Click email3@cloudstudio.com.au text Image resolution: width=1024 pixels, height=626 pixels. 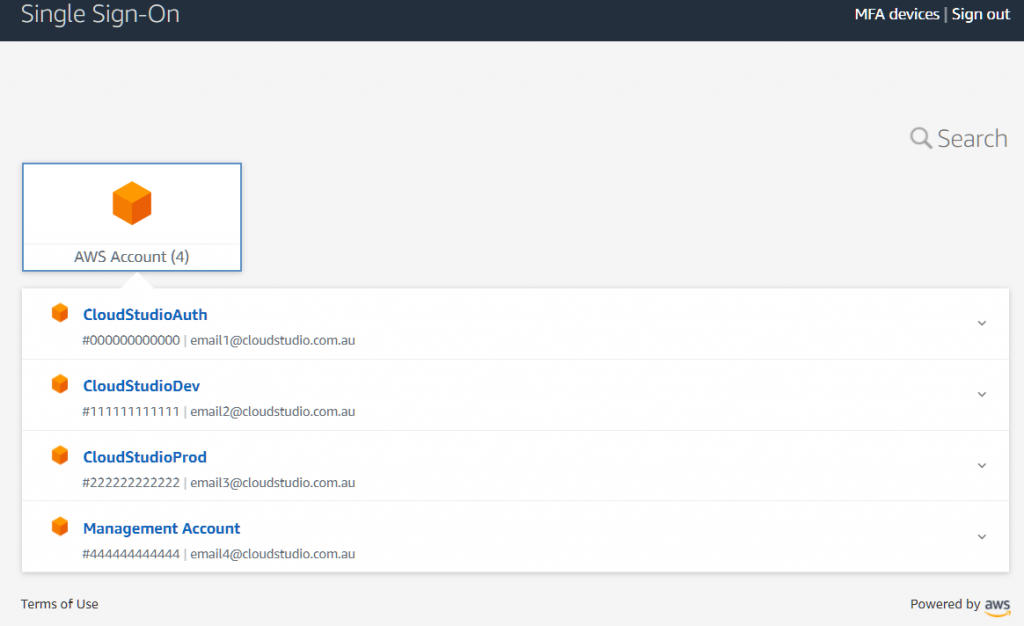pos(272,482)
